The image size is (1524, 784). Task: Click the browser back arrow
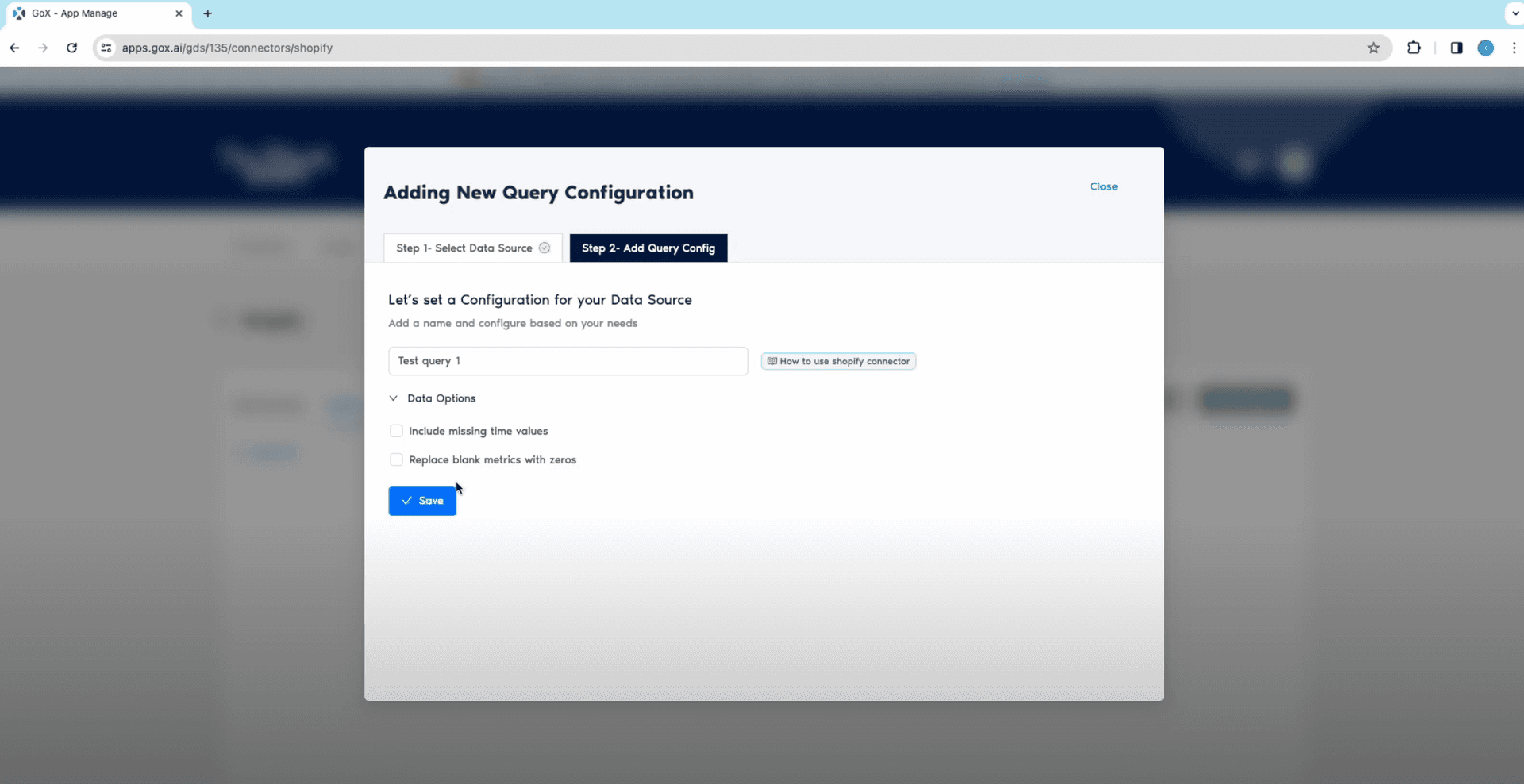click(x=14, y=48)
